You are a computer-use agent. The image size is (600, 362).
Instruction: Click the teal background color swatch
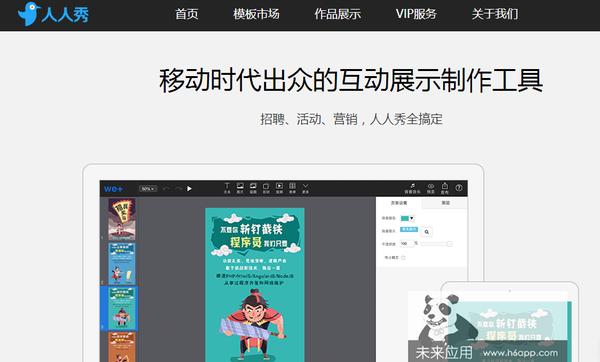(x=404, y=219)
